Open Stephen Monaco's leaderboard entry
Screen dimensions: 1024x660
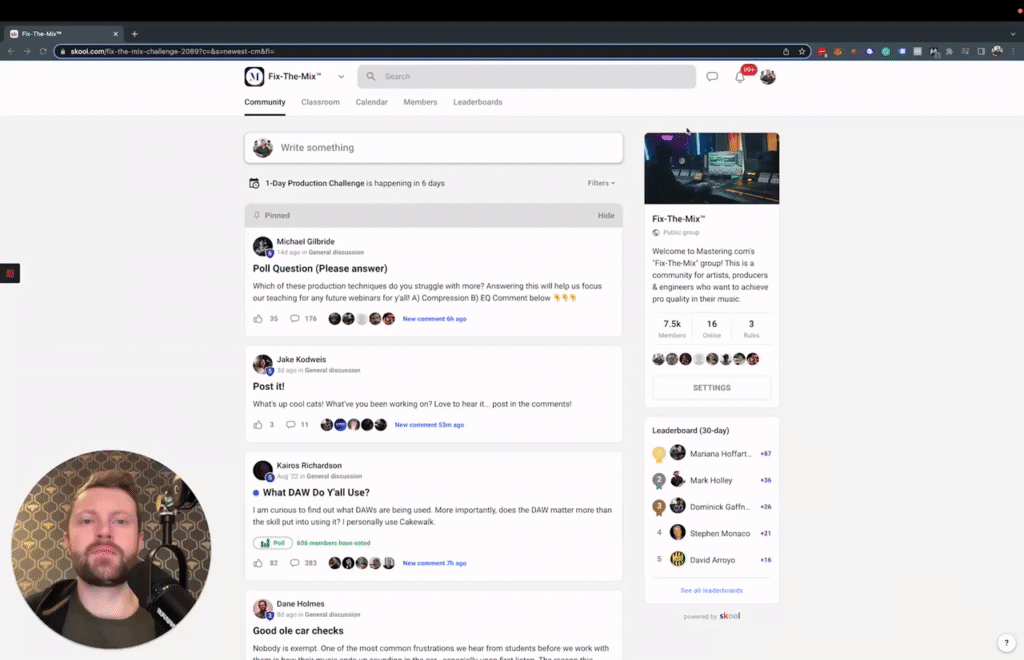point(711,533)
